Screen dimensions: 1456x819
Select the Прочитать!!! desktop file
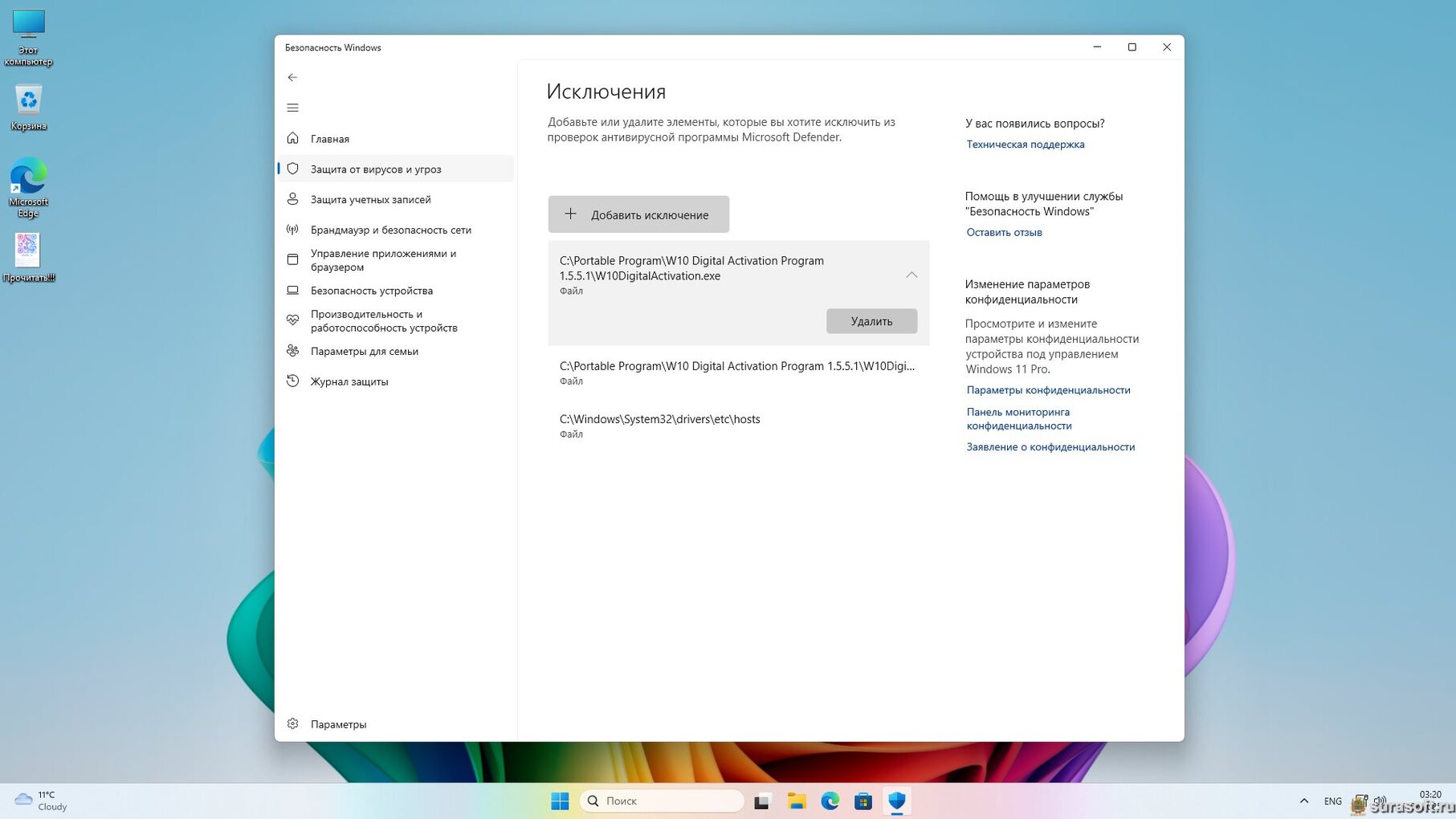(29, 257)
